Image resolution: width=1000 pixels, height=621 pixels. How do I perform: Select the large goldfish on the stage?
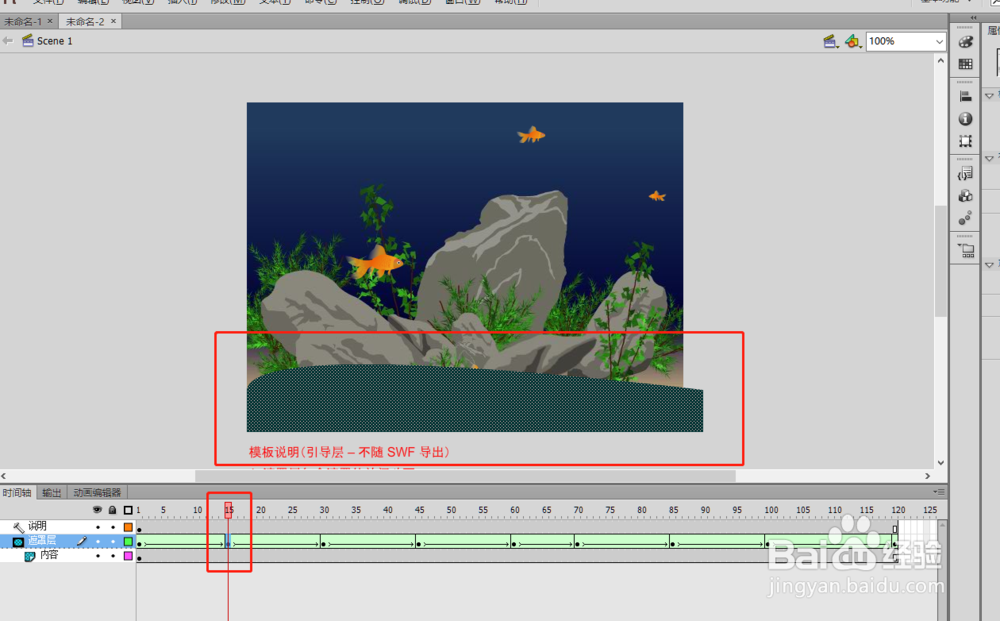pyautogui.click(x=376, y=263)
